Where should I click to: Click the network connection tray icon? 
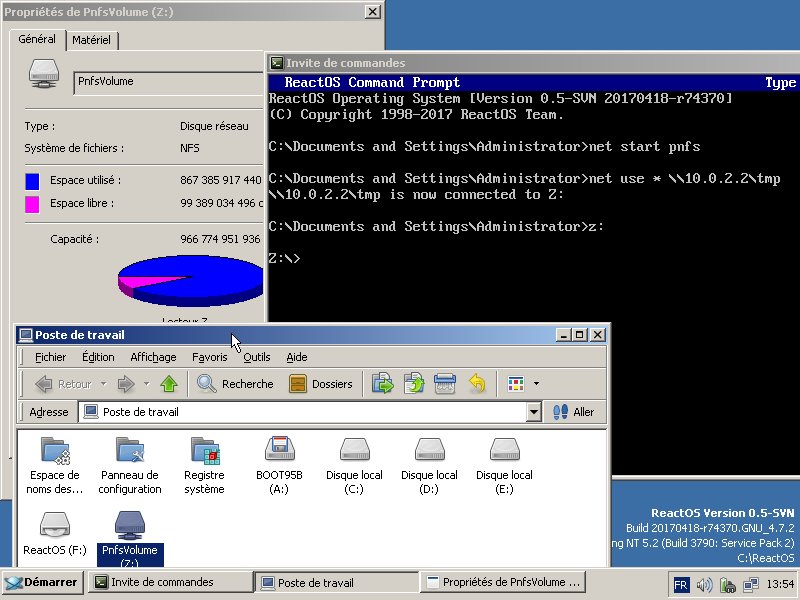pos(751,584)
